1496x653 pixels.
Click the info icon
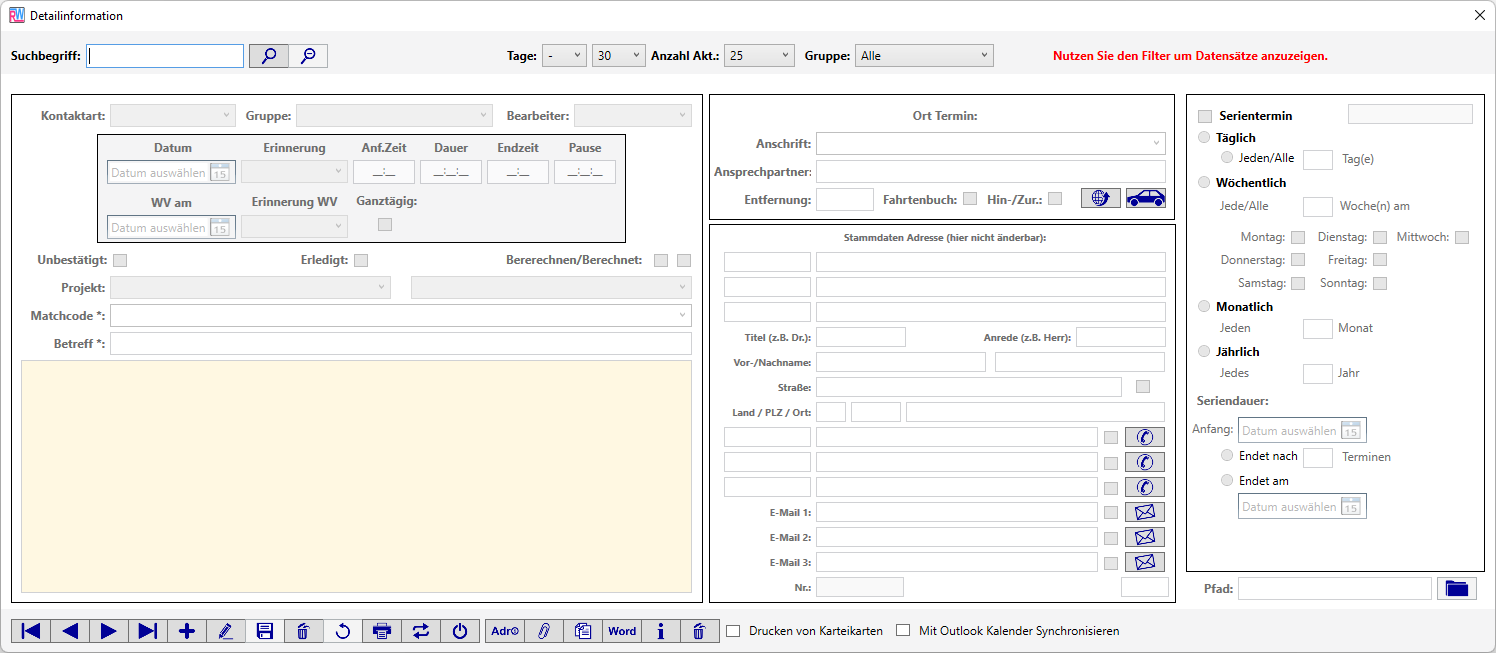(661, 631)
